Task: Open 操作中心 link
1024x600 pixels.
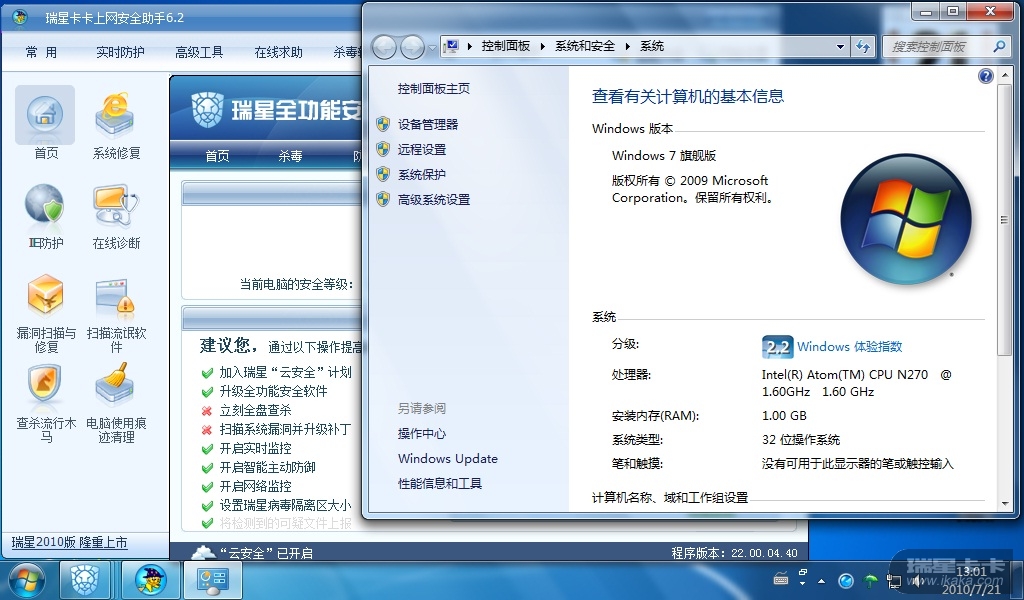Action: [422, 434]
